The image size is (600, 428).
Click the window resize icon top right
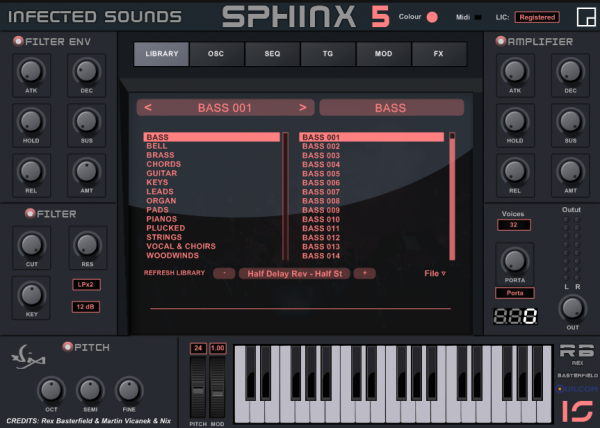pos(586,16)
